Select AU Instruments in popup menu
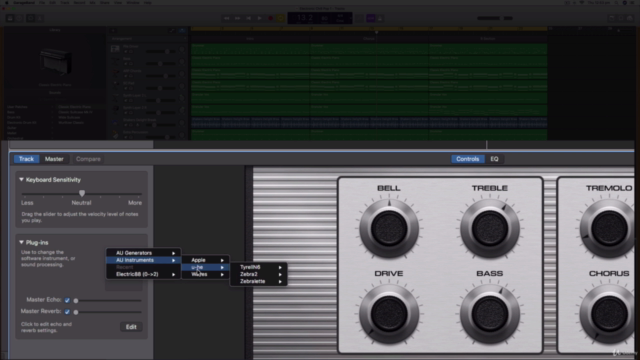This screenshot has width=640, height=360. pos(143,260)
